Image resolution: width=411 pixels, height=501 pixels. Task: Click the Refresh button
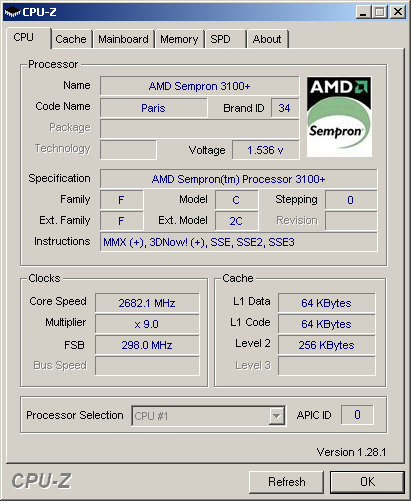287,482
